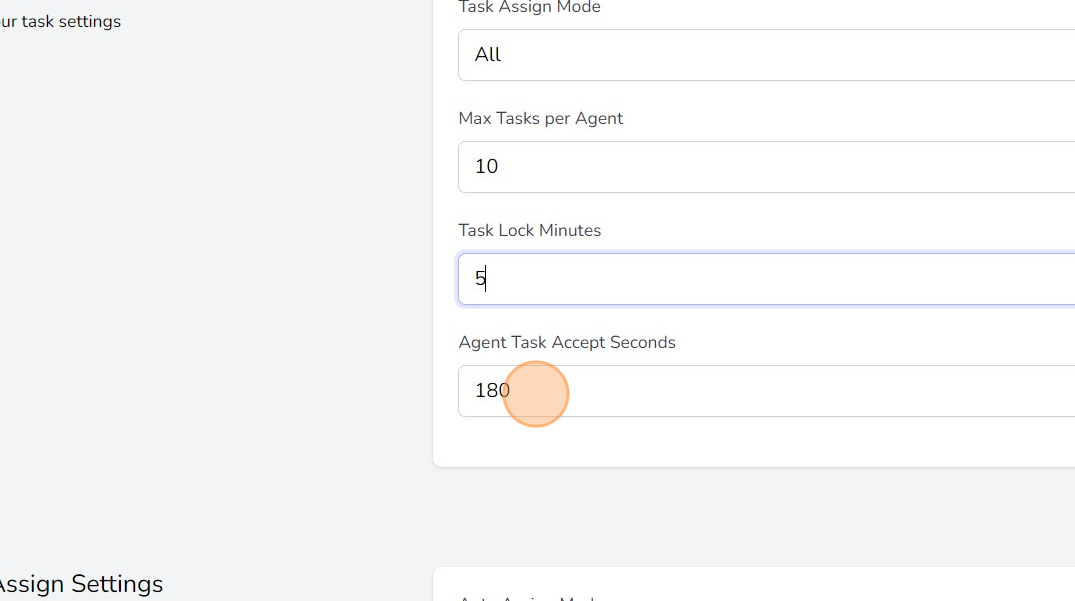This screenshot has width=1075, height=601.
Task: Click inside the settings card panel
Action: [765, 440]
